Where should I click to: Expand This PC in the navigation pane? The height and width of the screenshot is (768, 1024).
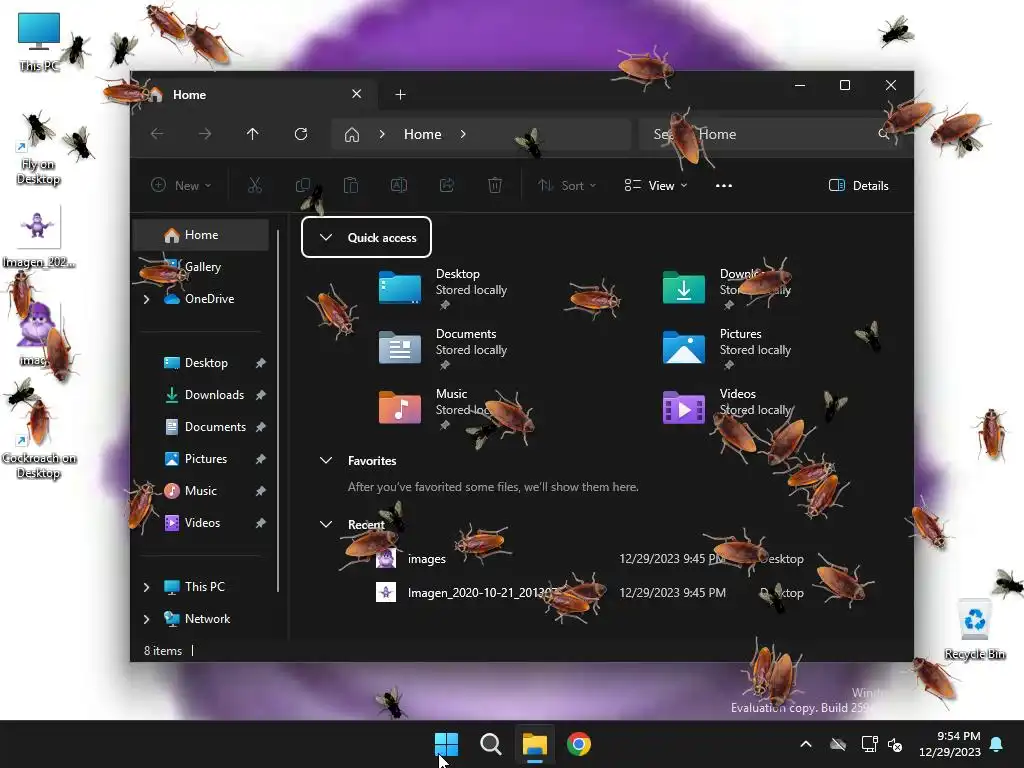[x=146, y=587]
